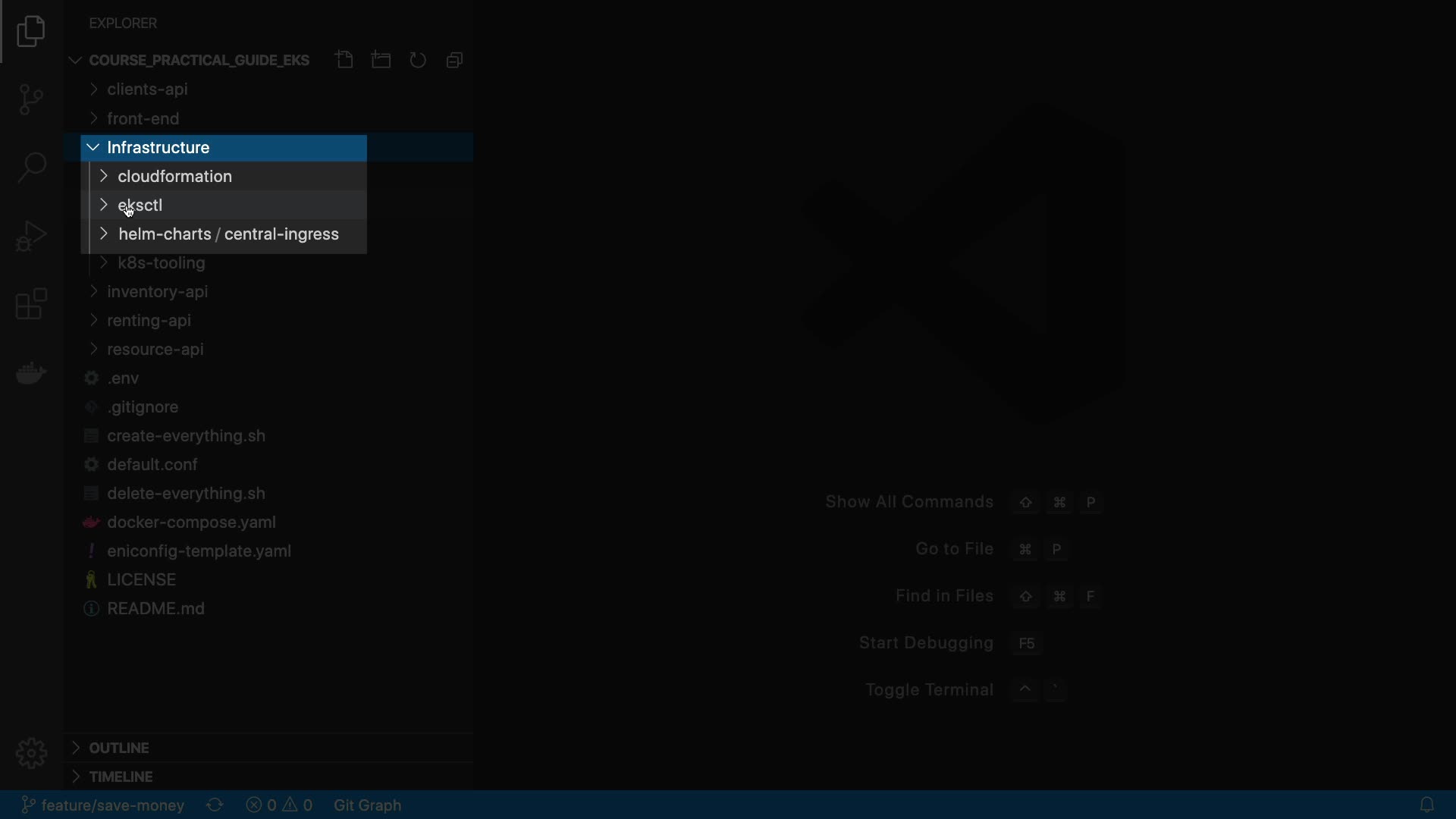1456x819 pixels.
Task: Open the Extensions view icon
Action: [x=31, y=304]
